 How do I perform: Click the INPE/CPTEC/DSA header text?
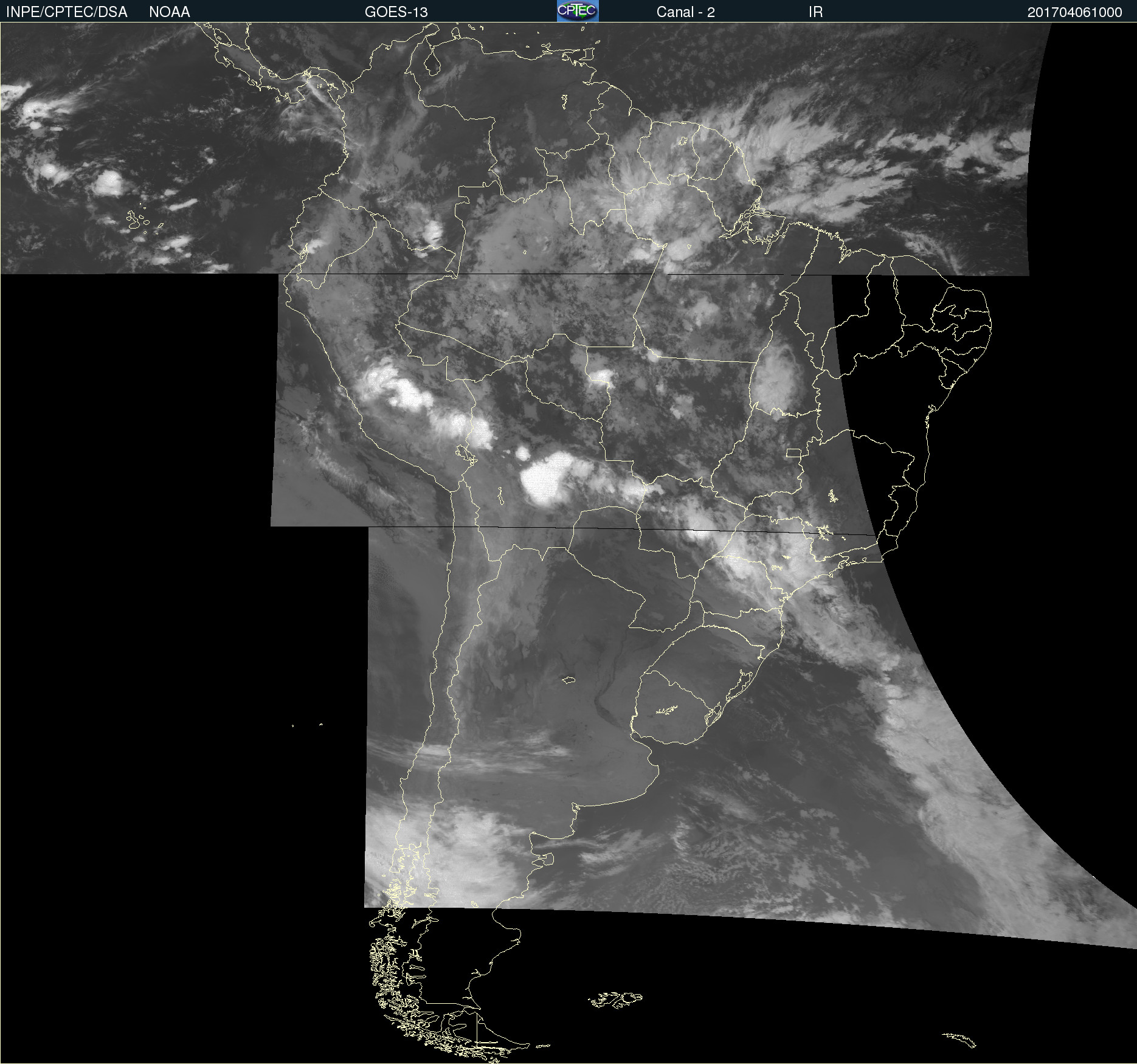click(67, 12)
